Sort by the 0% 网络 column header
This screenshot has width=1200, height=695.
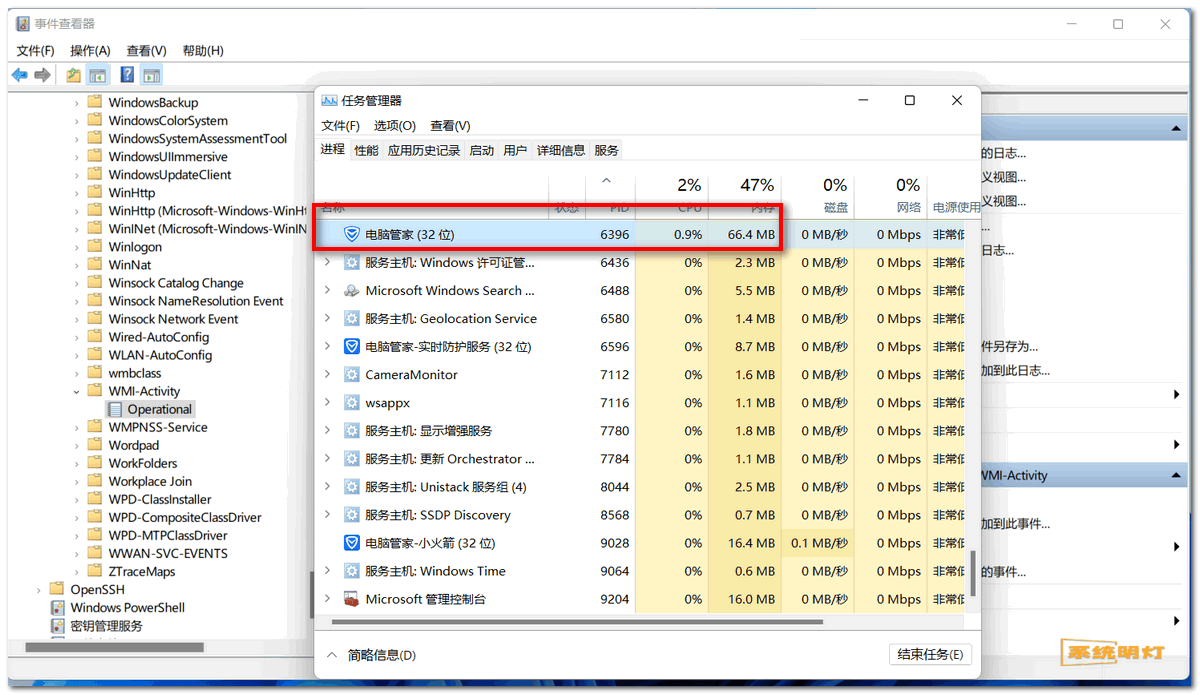click(891, 195)
